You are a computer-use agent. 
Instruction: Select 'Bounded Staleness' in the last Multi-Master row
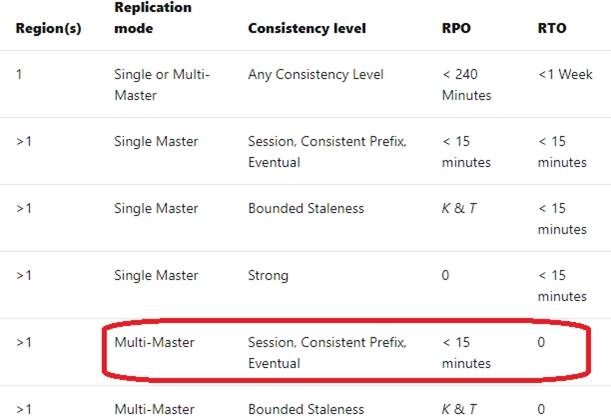(306, 409)
